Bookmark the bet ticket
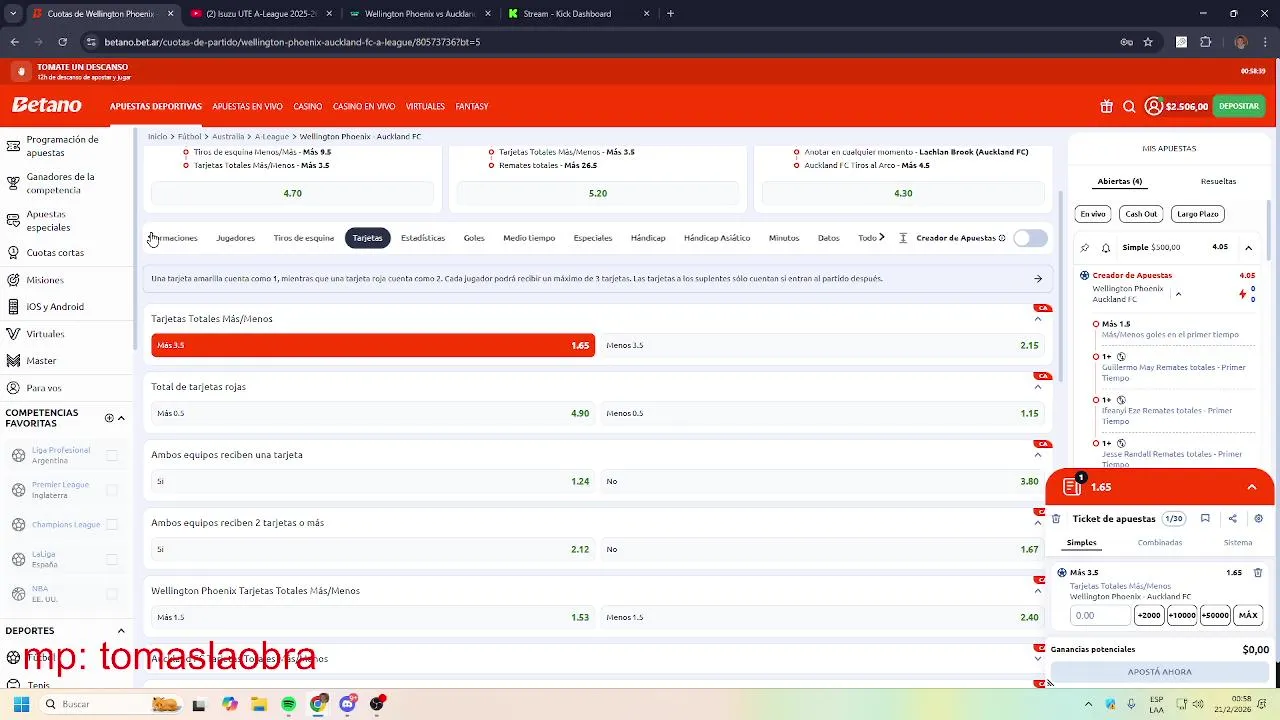1280x720 pixels. pyautogui.click(x=1205, y=519)
